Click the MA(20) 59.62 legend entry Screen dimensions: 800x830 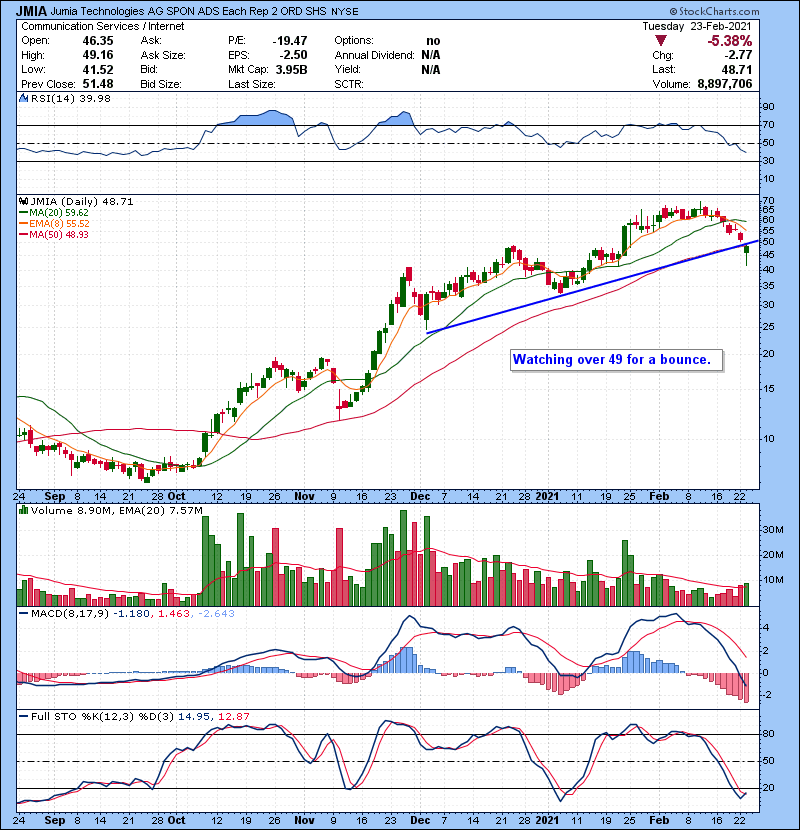point(55,212)
